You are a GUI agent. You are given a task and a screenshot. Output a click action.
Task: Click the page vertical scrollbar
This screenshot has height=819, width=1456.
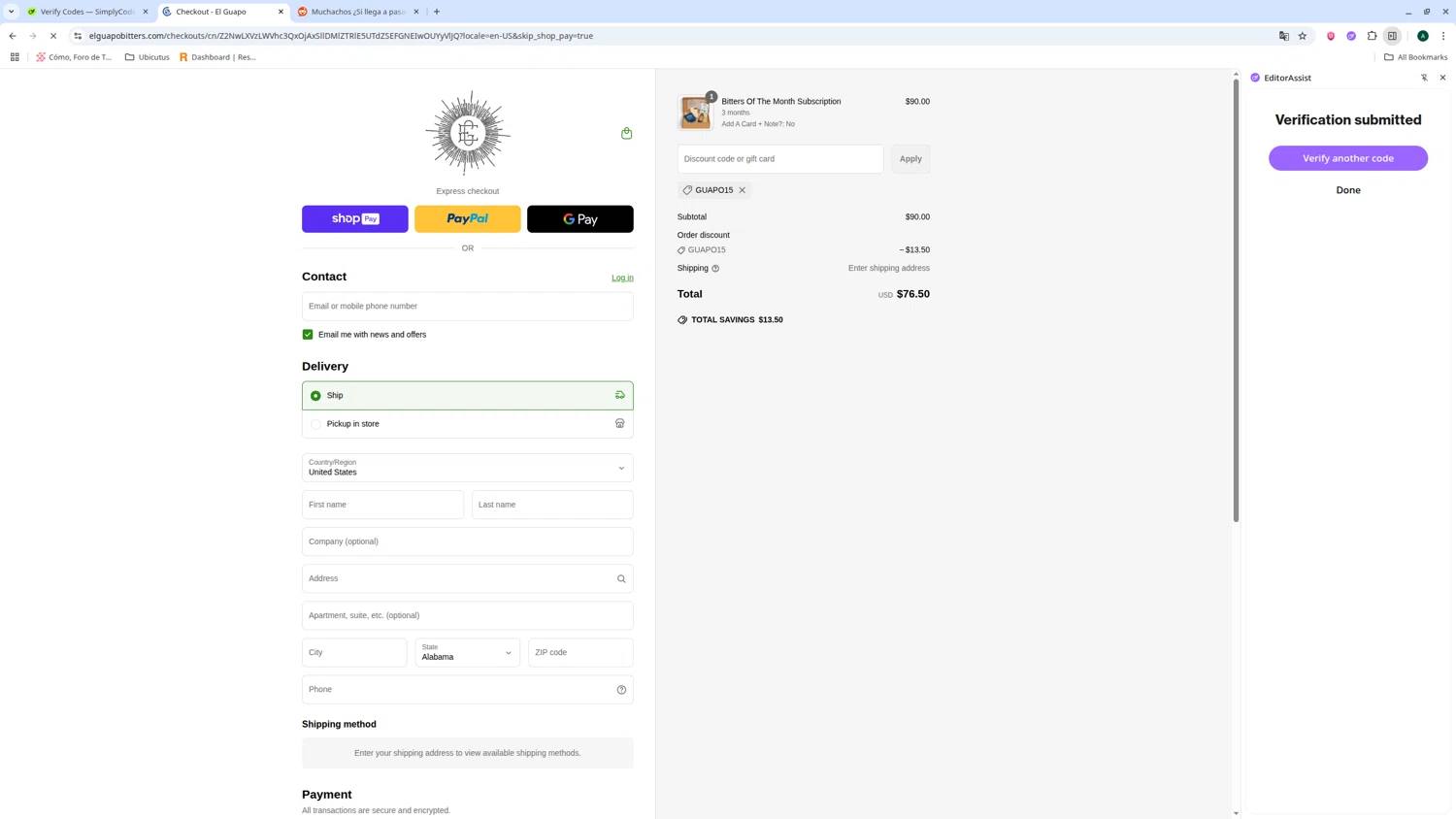pos(1236,301)
